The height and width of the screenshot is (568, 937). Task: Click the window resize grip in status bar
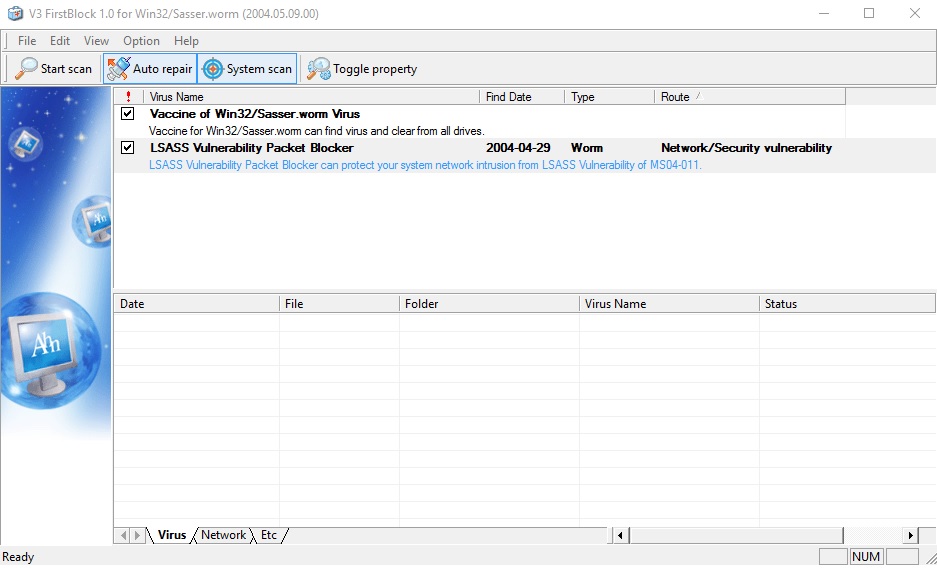929,558
